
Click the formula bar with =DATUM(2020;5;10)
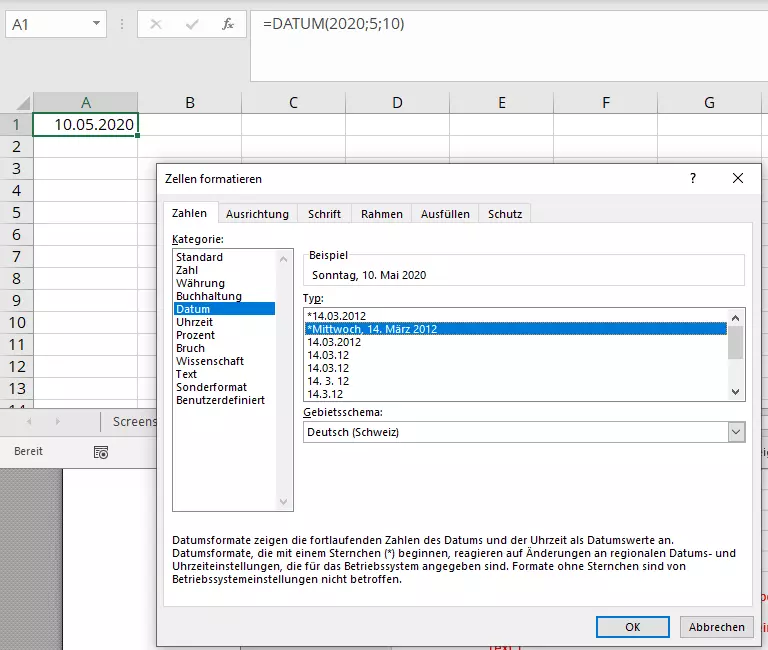[x=509, y=46]
